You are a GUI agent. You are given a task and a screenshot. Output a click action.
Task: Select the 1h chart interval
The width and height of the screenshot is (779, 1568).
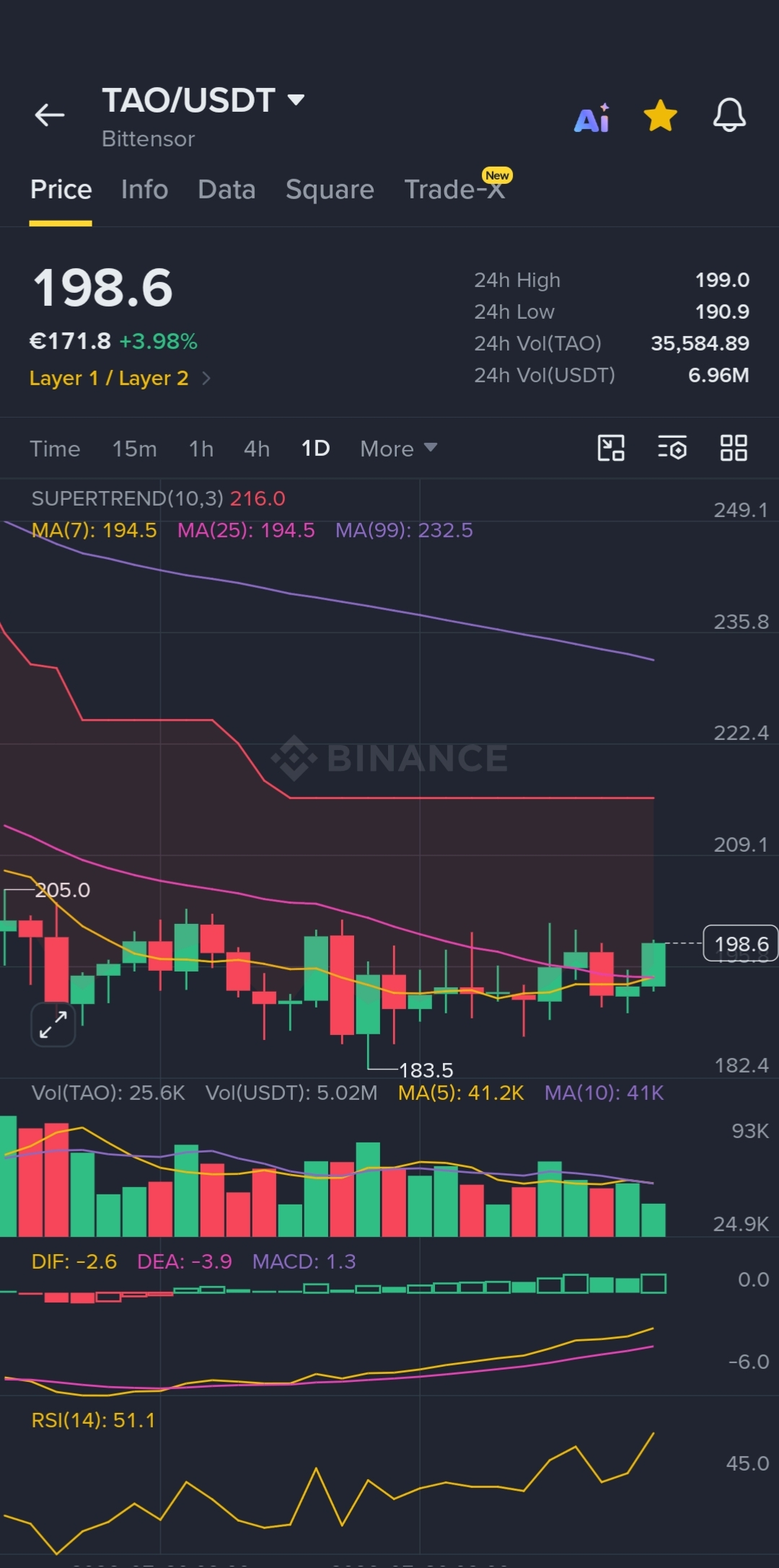point(201,449)
